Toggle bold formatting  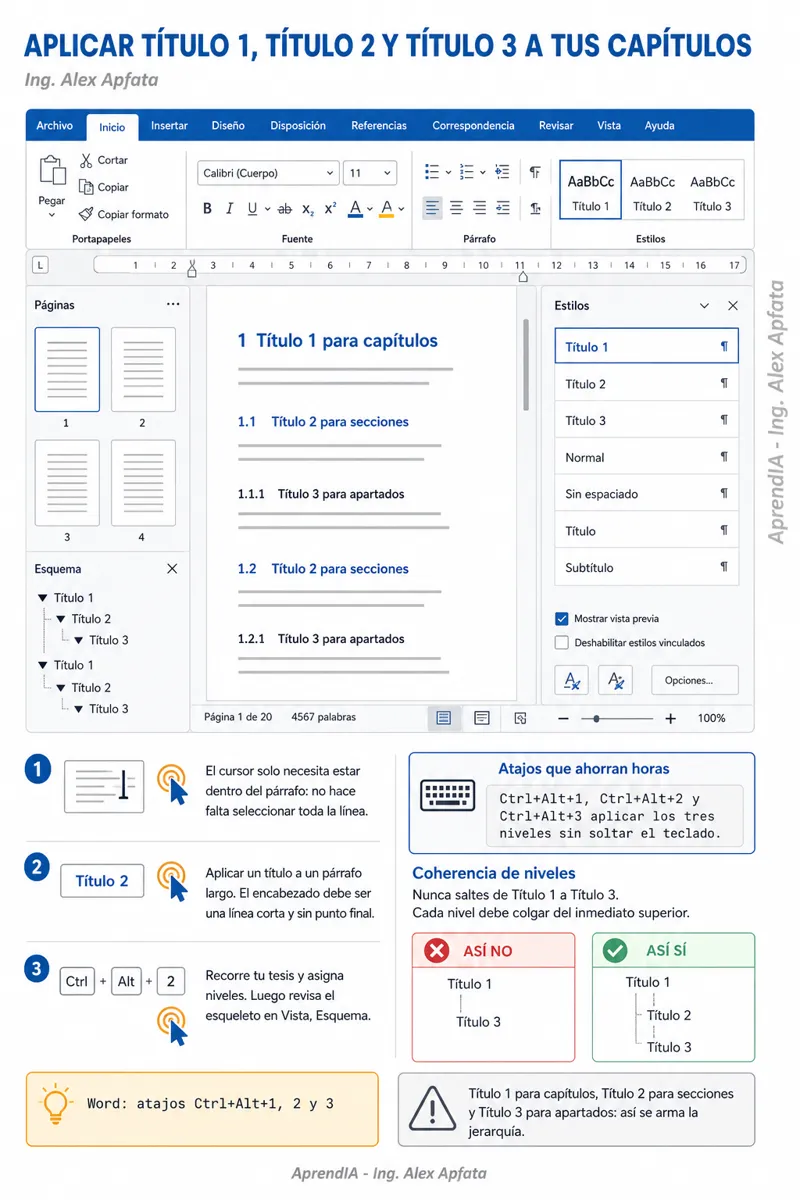[207, 209]
